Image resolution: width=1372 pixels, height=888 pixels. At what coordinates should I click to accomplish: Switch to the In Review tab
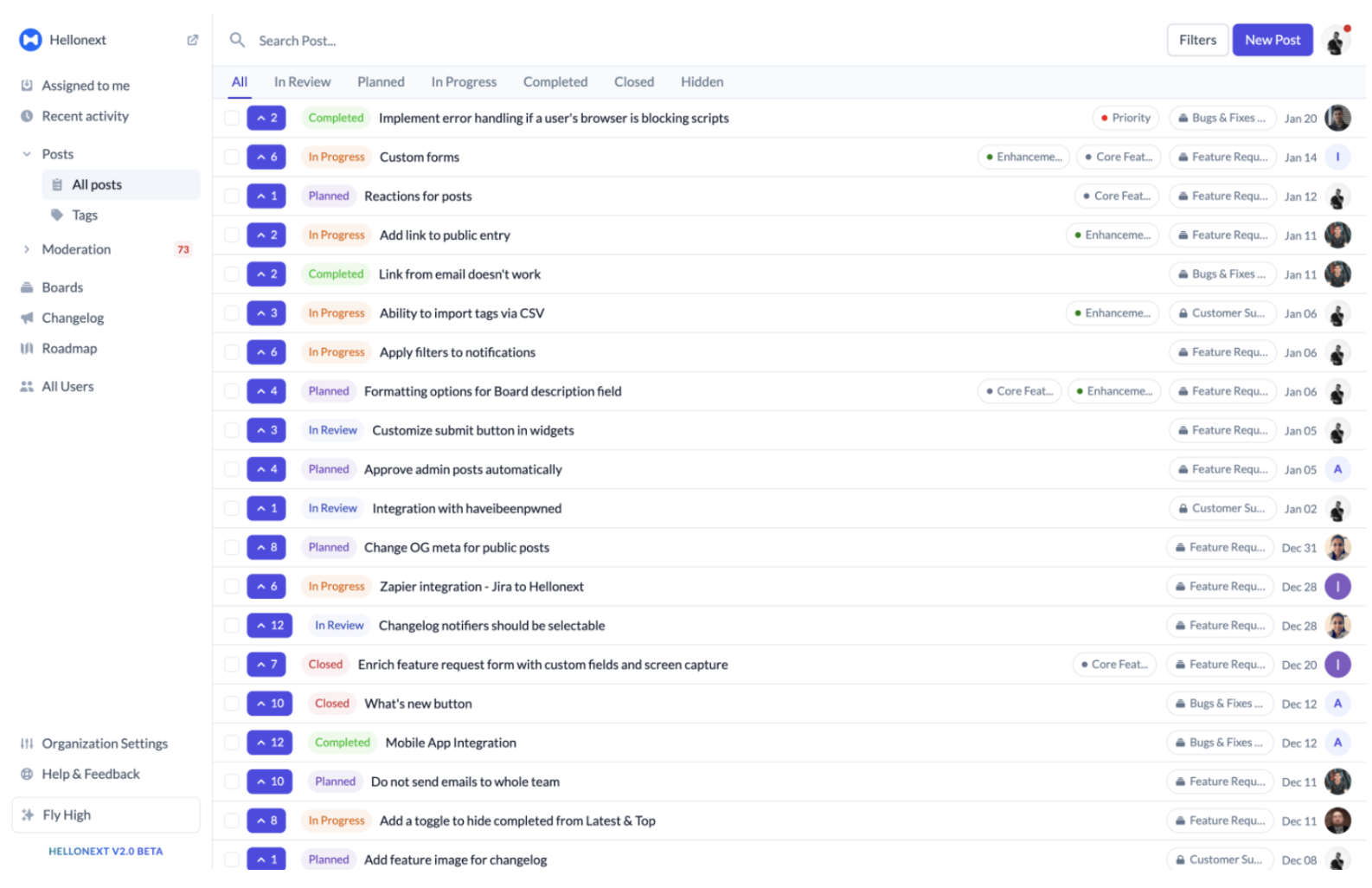(302, 81)
